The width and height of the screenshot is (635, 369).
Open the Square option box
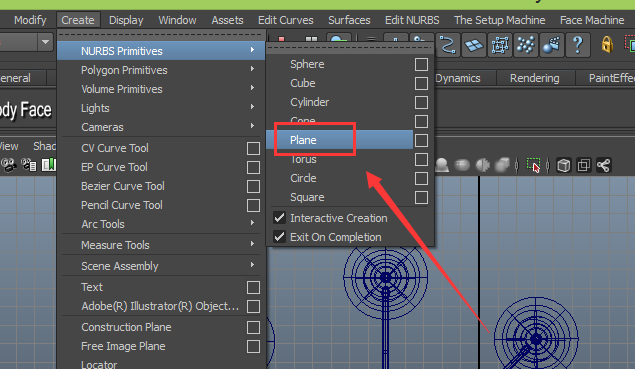tap(421, 198)
